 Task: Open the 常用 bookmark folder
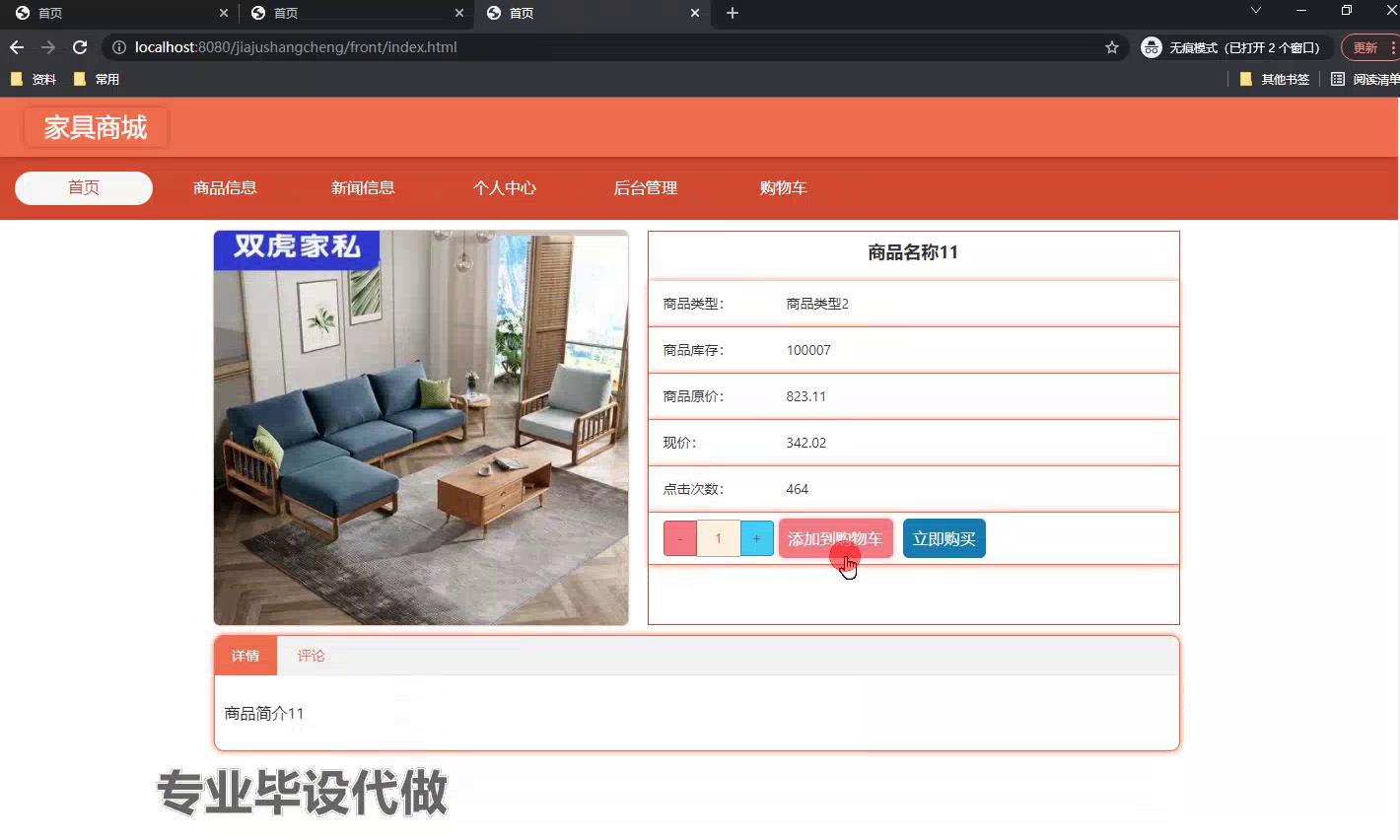[x=105, y=79]
